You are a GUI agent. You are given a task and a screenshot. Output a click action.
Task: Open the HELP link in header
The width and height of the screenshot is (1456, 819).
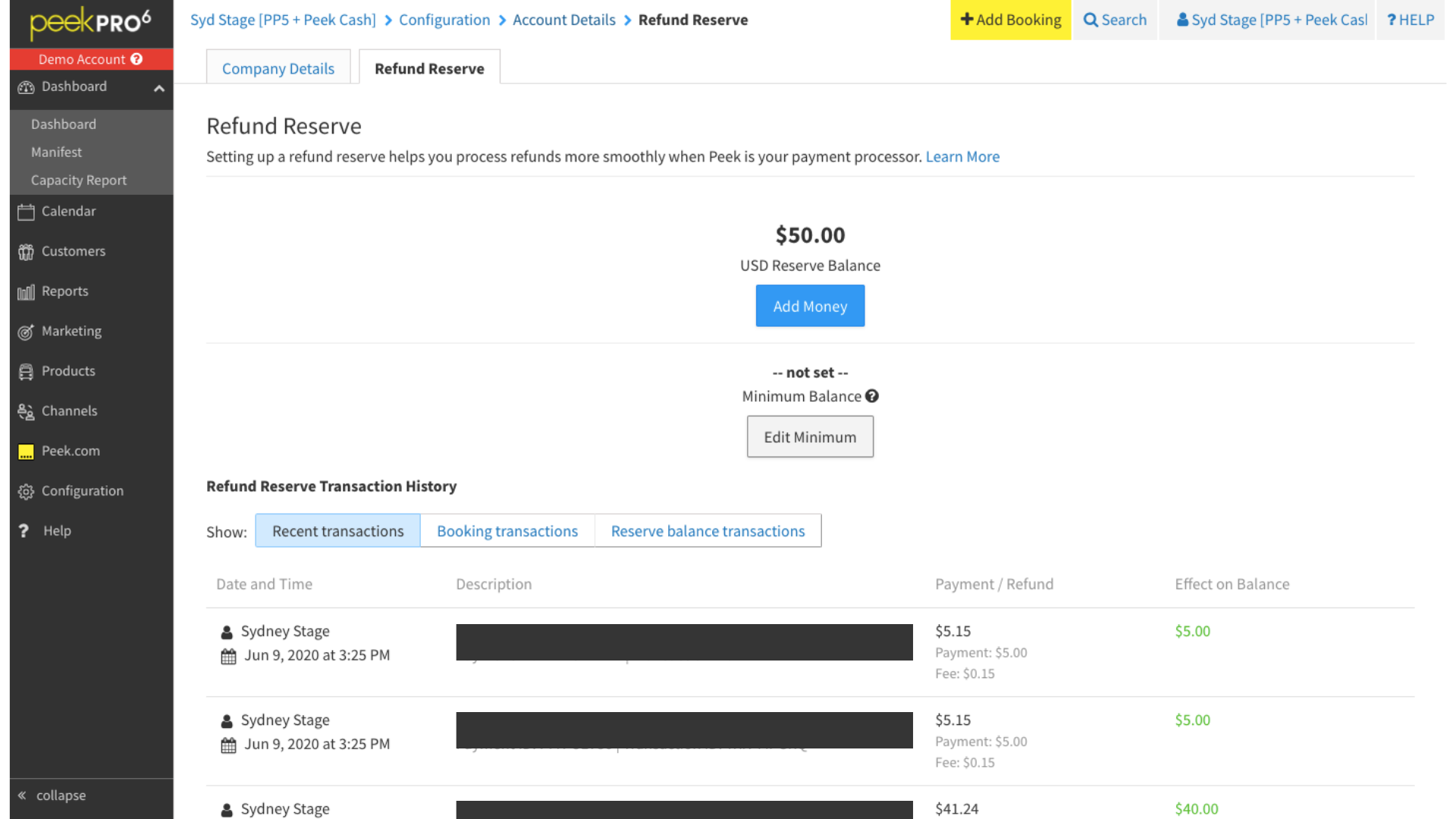tap(1410, 20)
